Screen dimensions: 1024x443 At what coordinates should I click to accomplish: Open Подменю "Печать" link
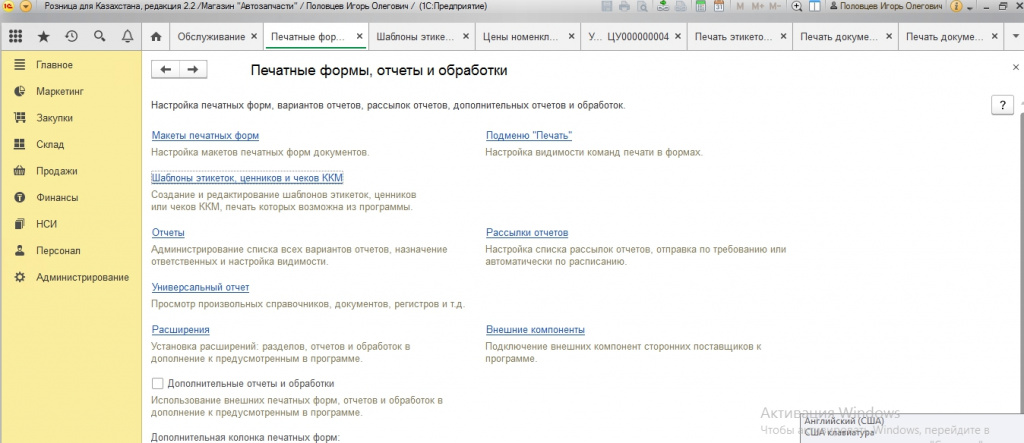pyautogui.click(x=529, y=136)
